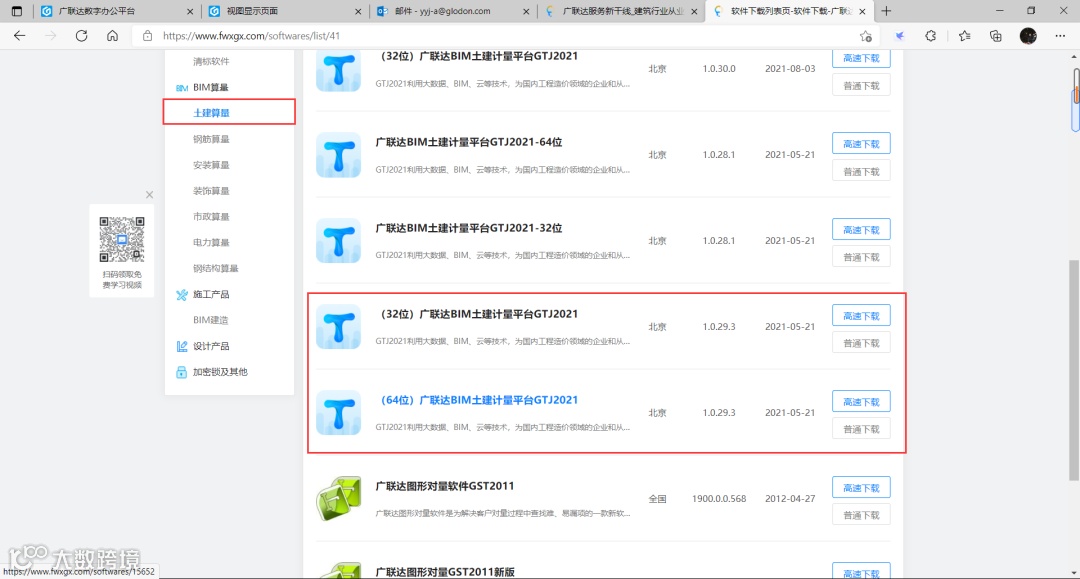The height and width of the screenshot is (579, 1080).
Task: Close the 广联达数字办公平台 tab
Action: tap(190, 11)
